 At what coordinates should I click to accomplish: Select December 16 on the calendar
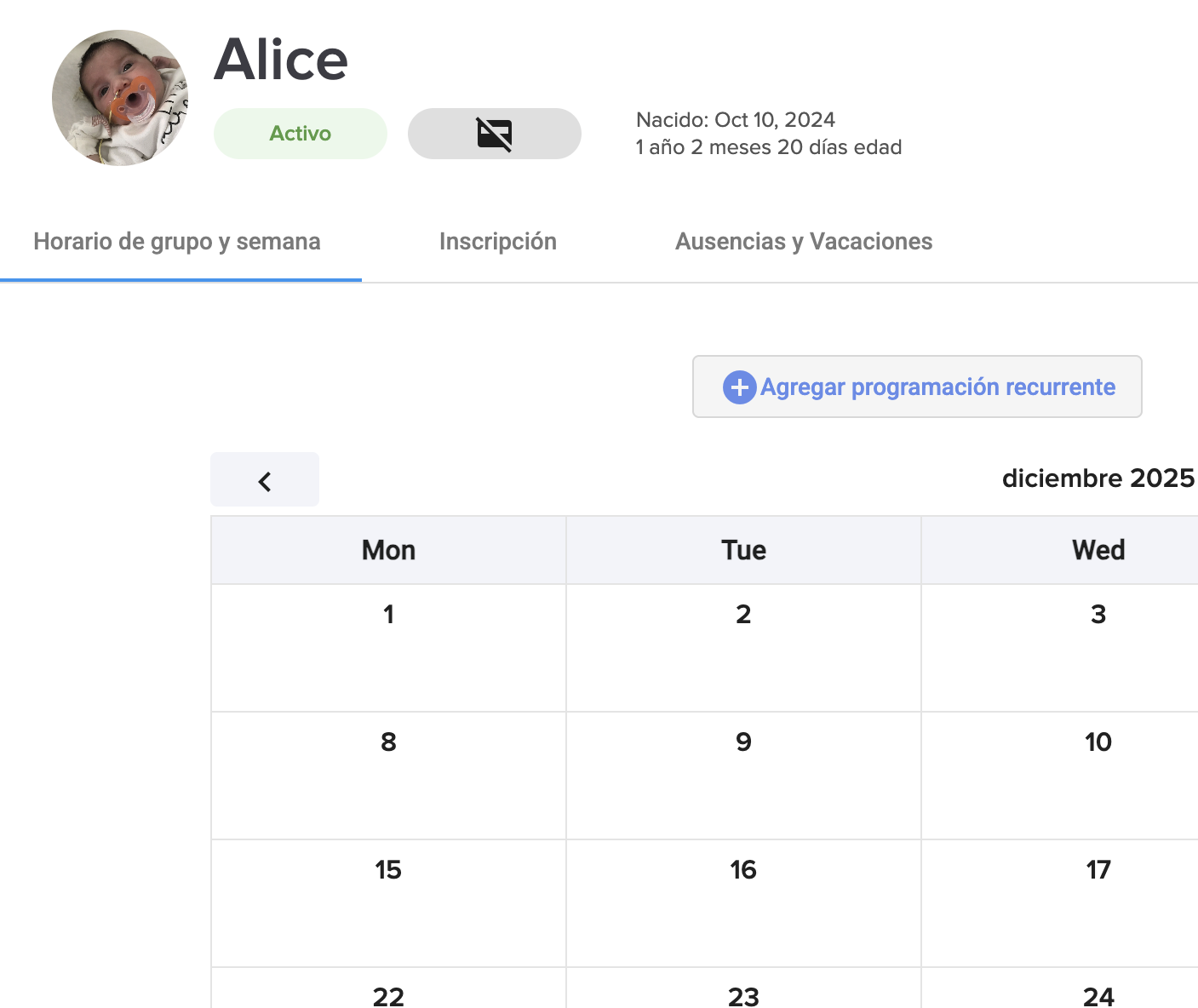(x=743, y=903)
